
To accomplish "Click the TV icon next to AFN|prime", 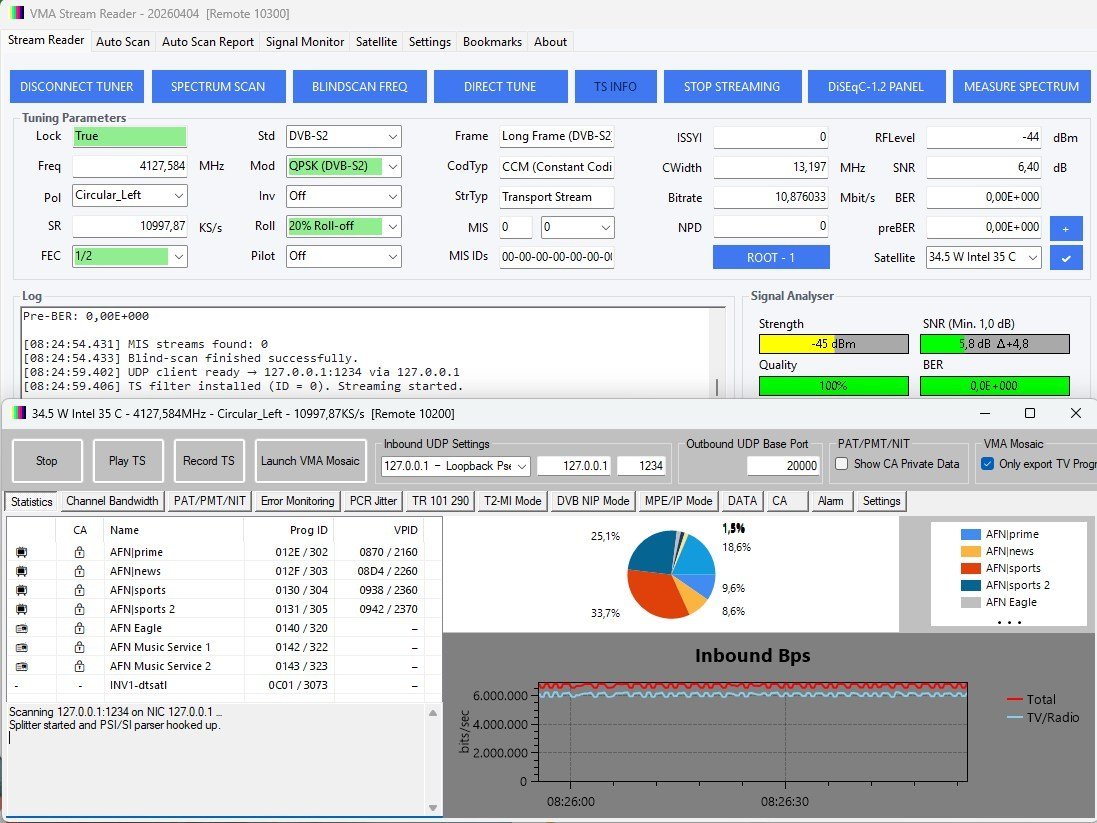I will [21, 552].
